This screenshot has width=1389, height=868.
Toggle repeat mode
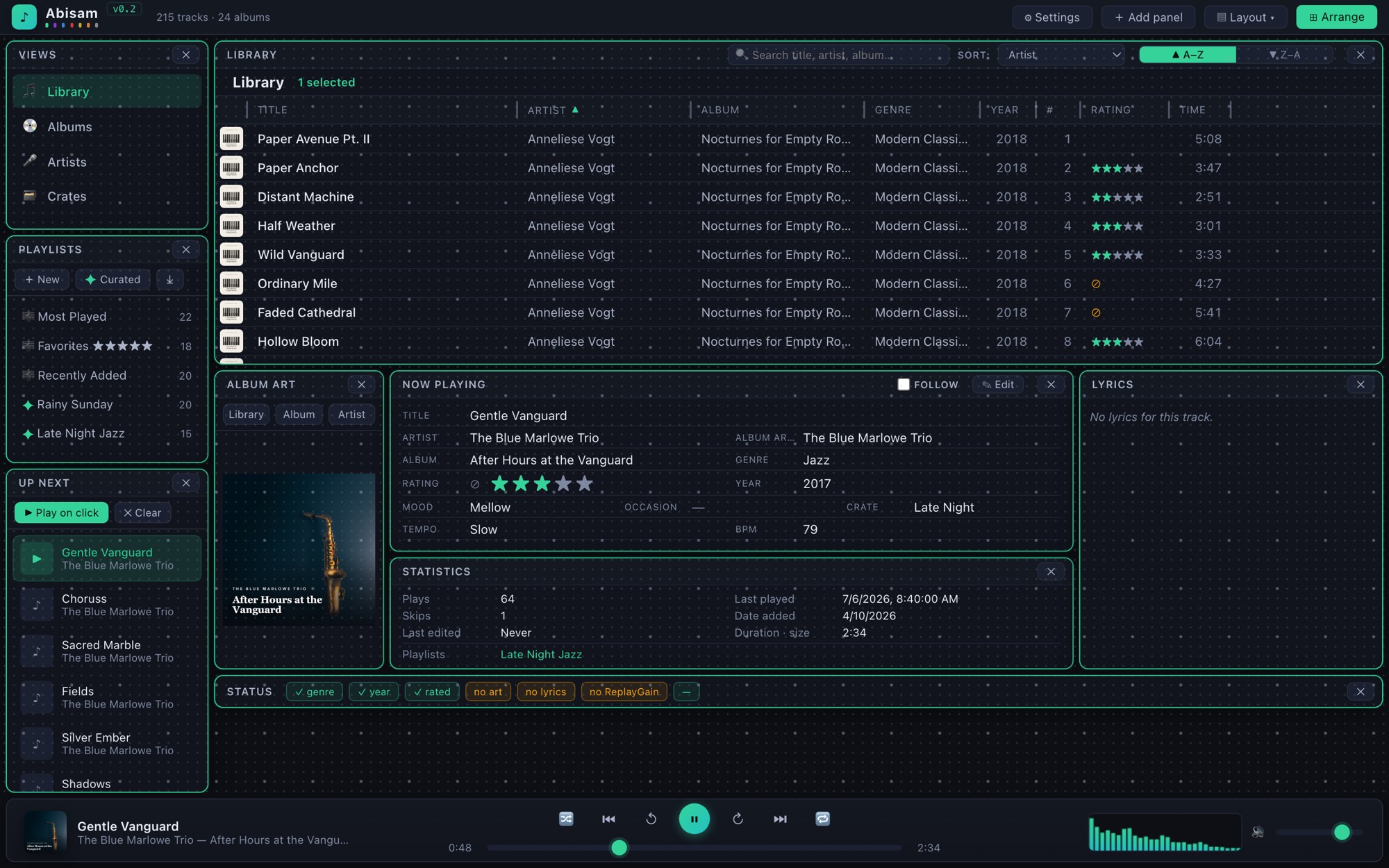[822, 819]
